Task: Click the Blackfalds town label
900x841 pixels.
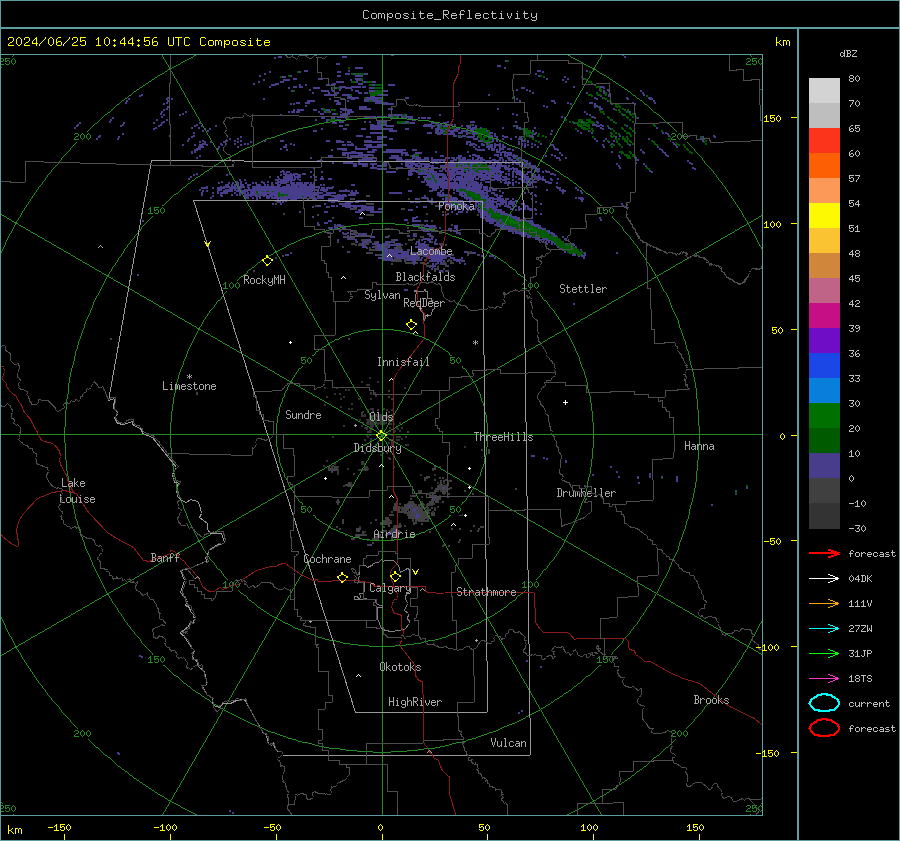Action: coord(425,277)
